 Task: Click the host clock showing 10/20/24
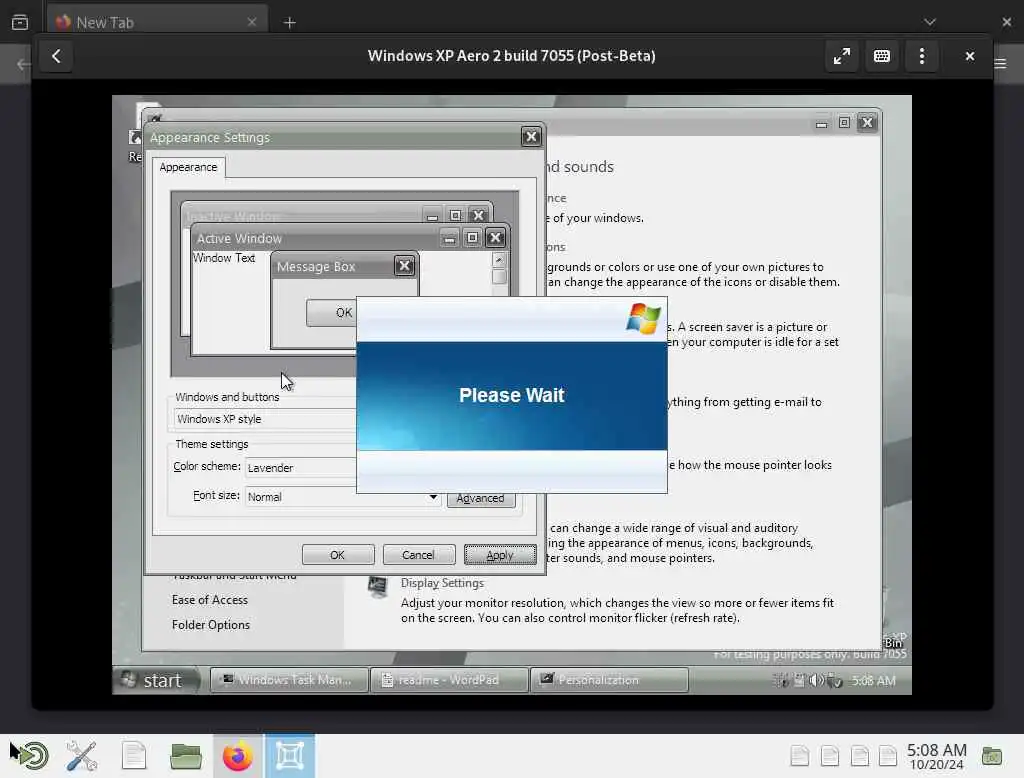[x=936, y=757]
